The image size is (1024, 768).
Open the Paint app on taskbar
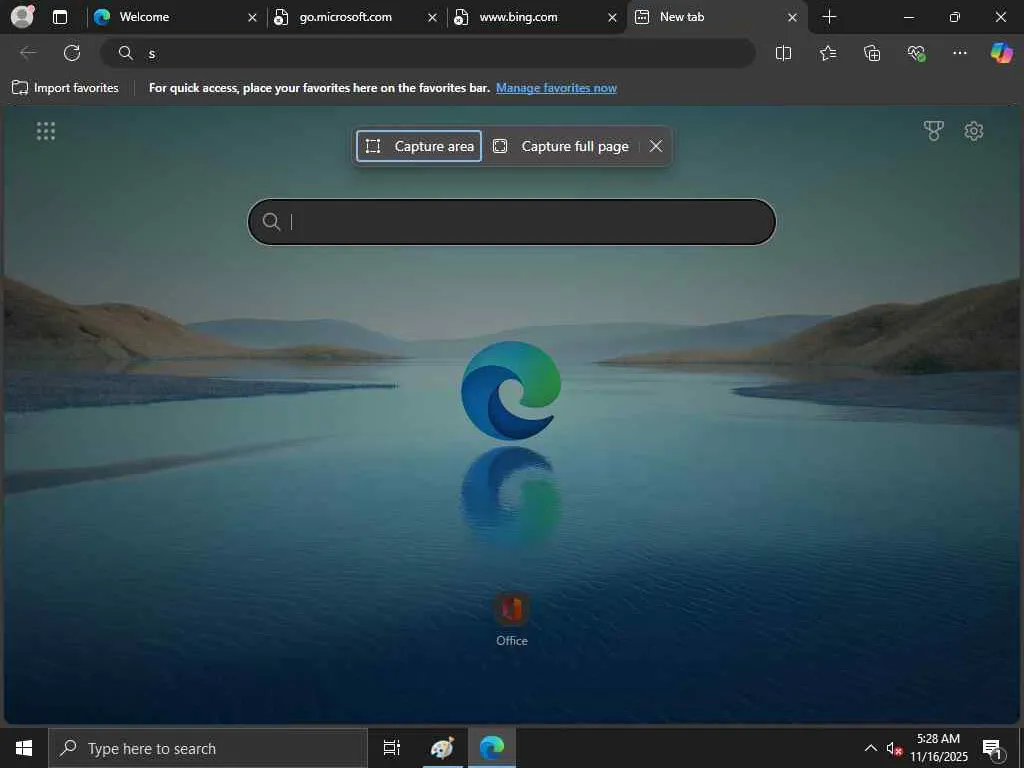442,748
